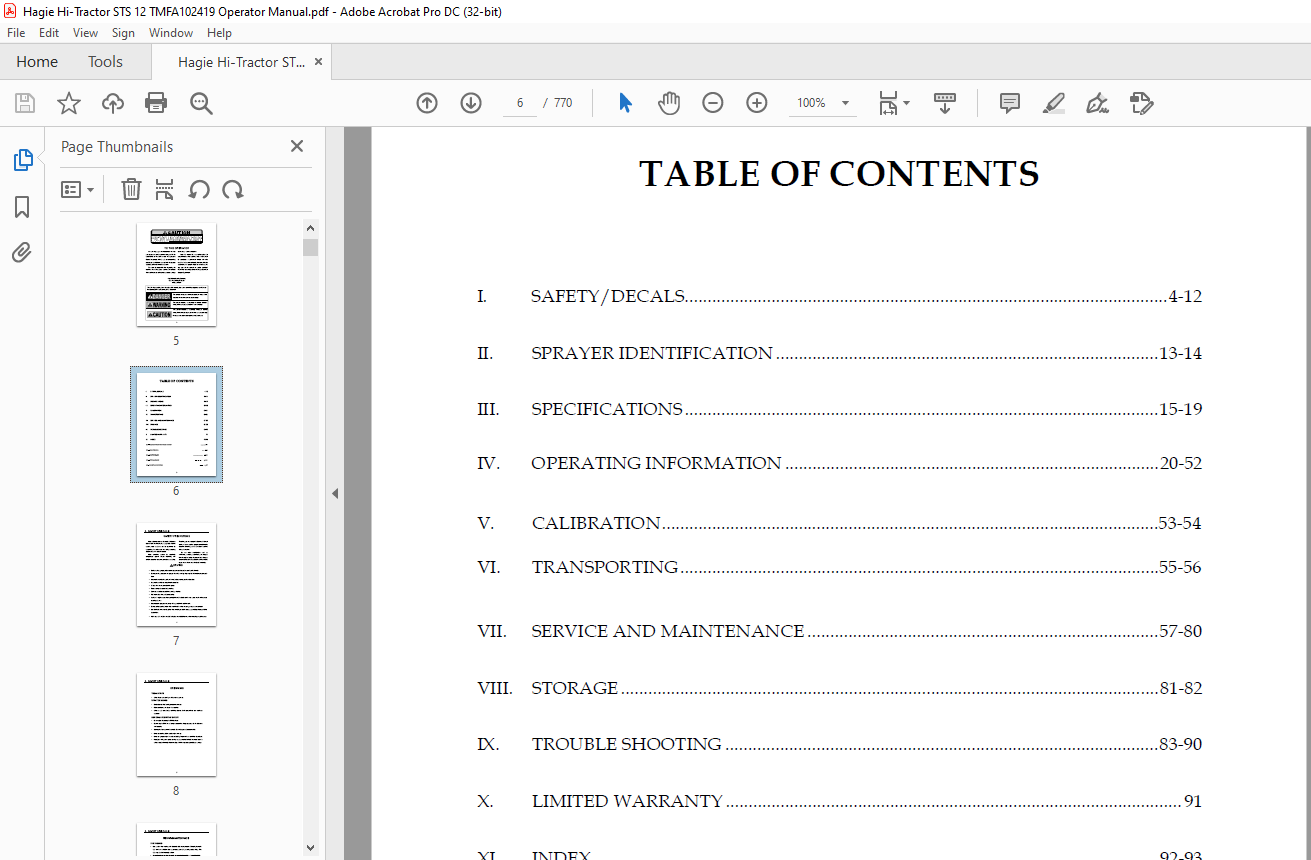Click the SPRAYER IDENTIFICATION entry
The height and width of the screenshot is (860, 1311).
(x=839, y=353)
